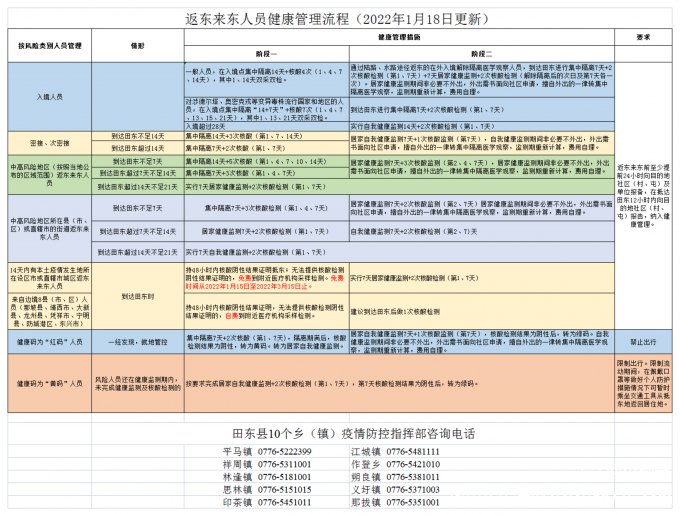Click the 禁止出行 requirement cell
This screenshot has height=516, width=680.
tap(642, 340)
